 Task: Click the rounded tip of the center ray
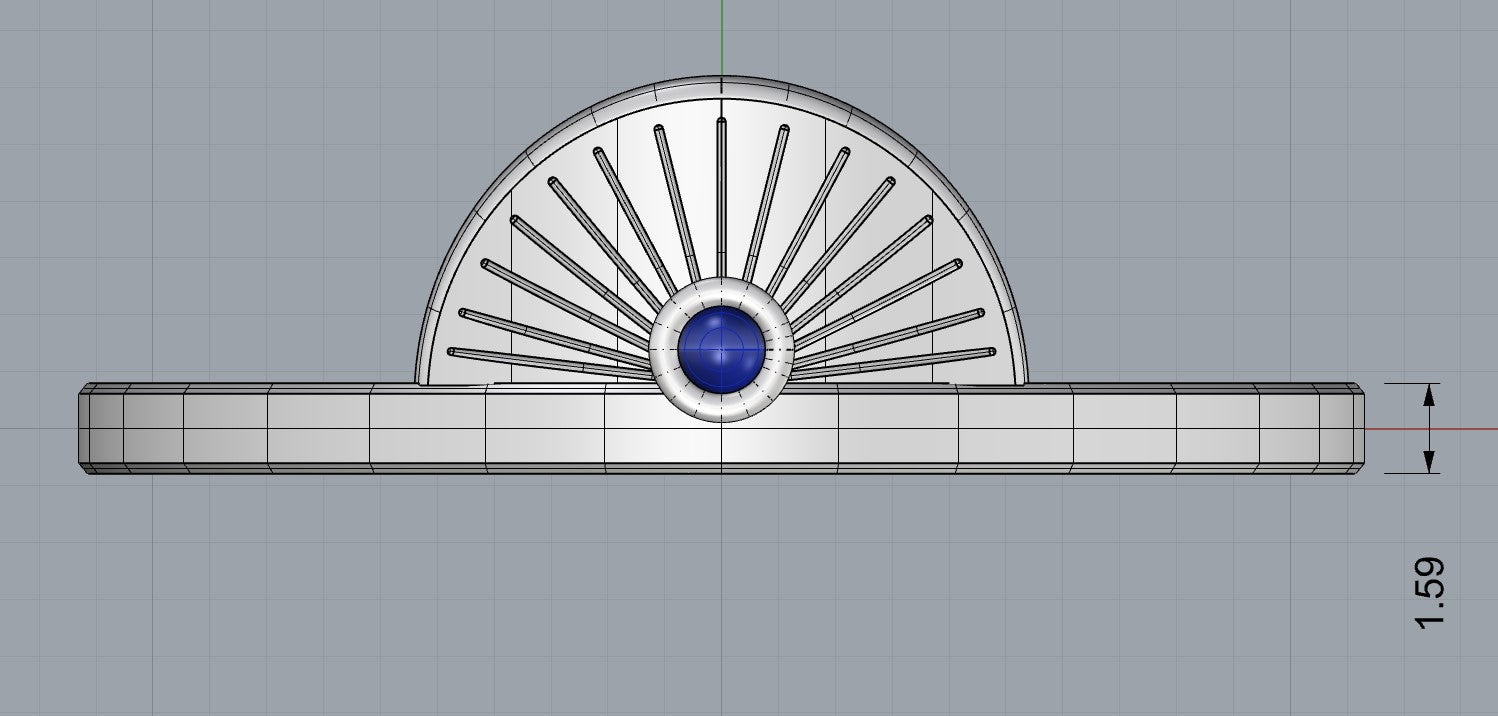pyautogui.click(x=721, y=122)
